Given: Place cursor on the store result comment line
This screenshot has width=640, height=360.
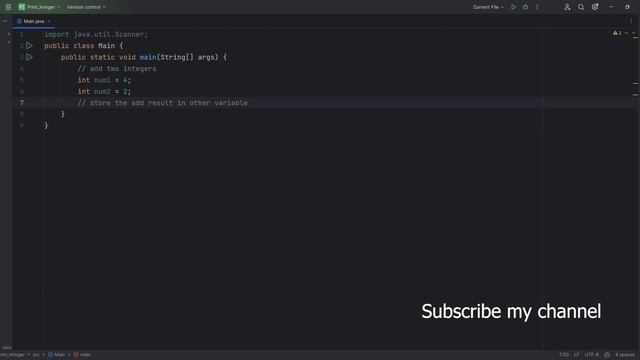Looking at the screenshot, I should click(162, 103).
